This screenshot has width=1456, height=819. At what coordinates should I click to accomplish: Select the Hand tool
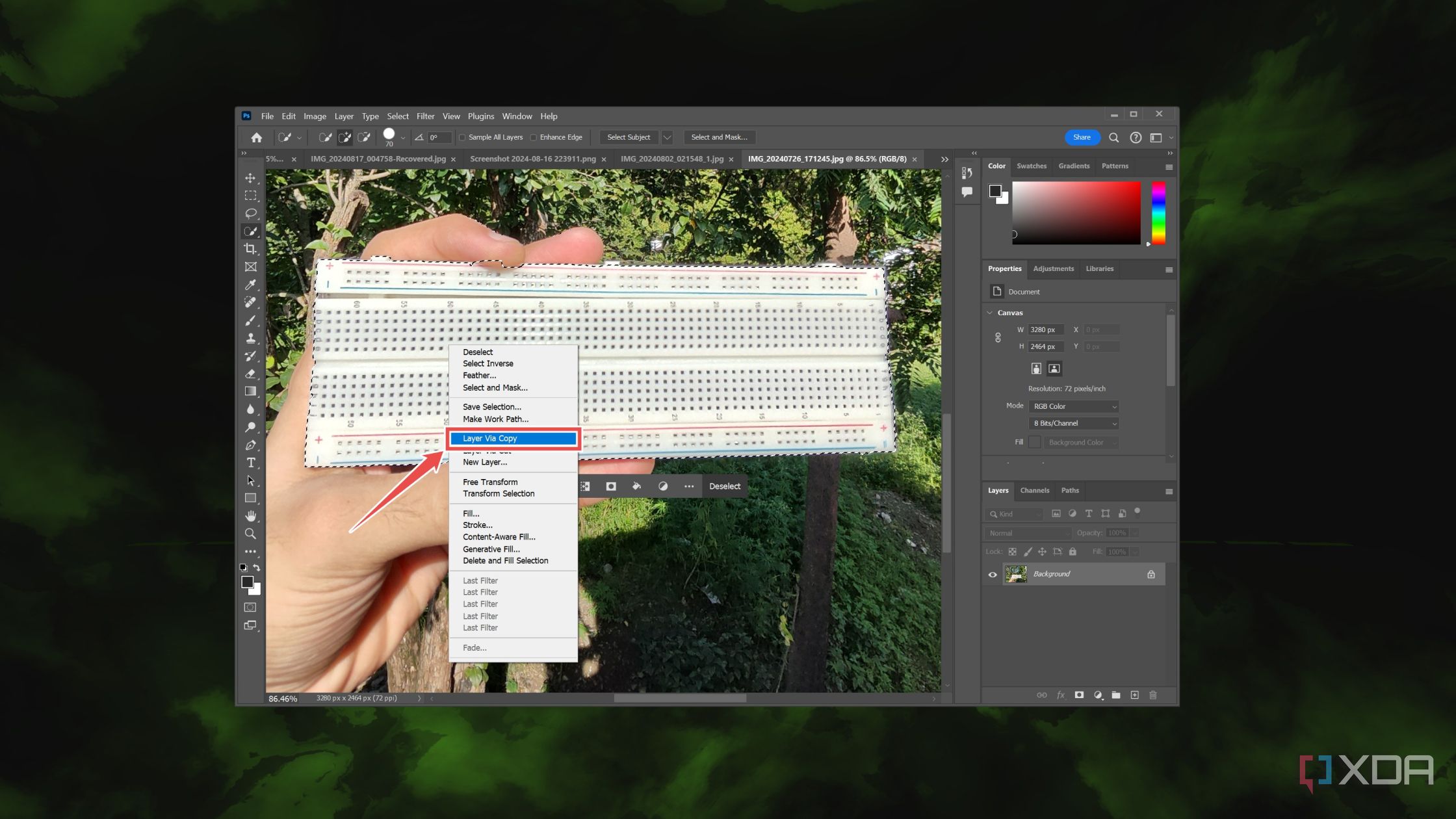pos(250,516)
